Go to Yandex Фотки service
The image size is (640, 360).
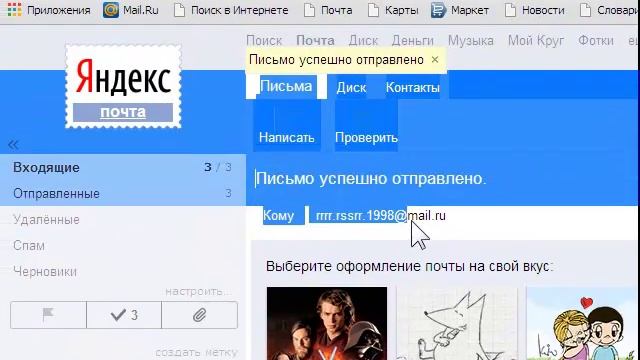[x=596, y=40]
